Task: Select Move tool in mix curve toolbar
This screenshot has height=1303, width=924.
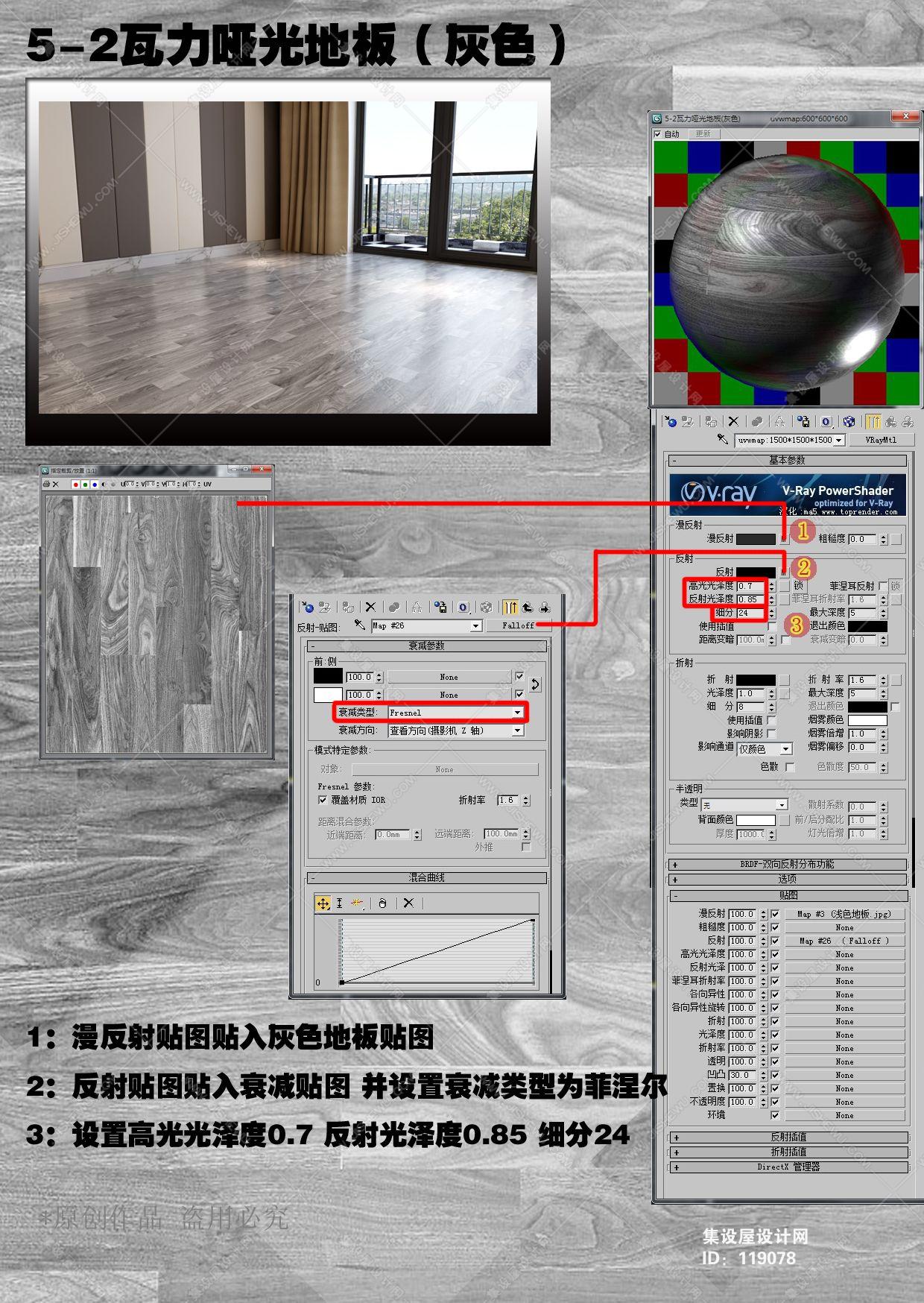Action: [x=323, y=903]
